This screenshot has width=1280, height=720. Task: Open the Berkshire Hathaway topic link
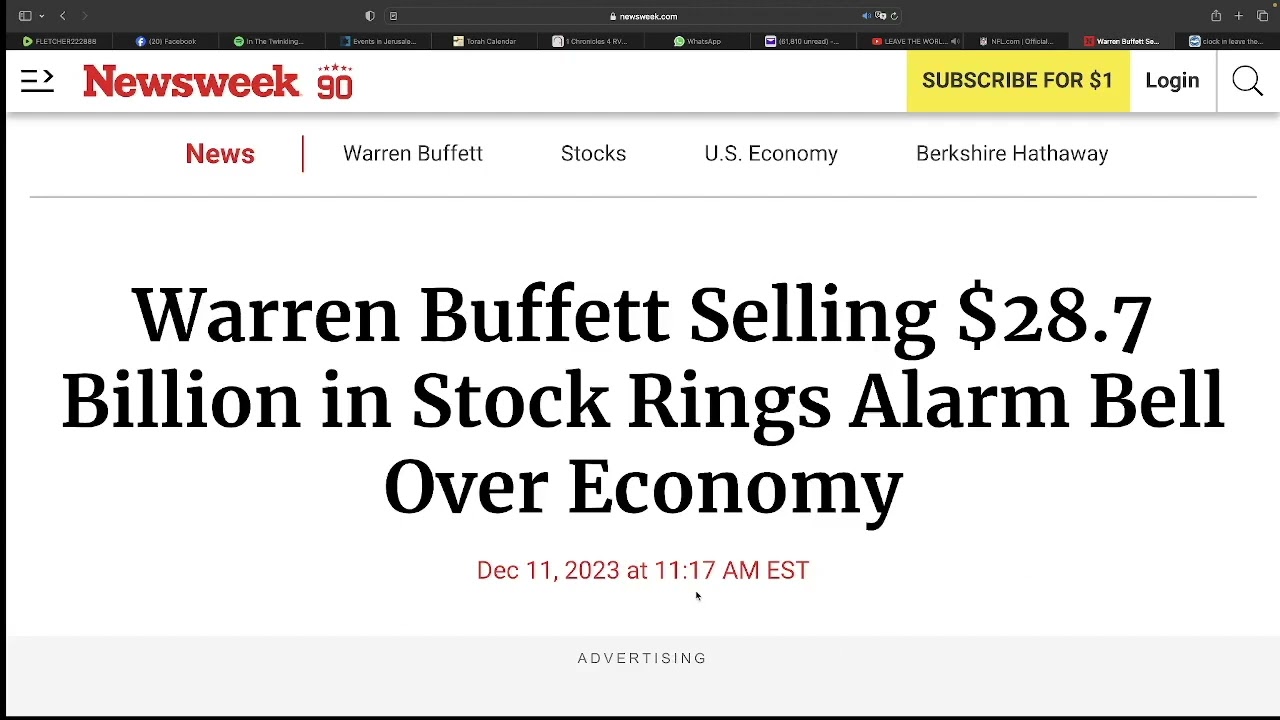point(1011,154)
